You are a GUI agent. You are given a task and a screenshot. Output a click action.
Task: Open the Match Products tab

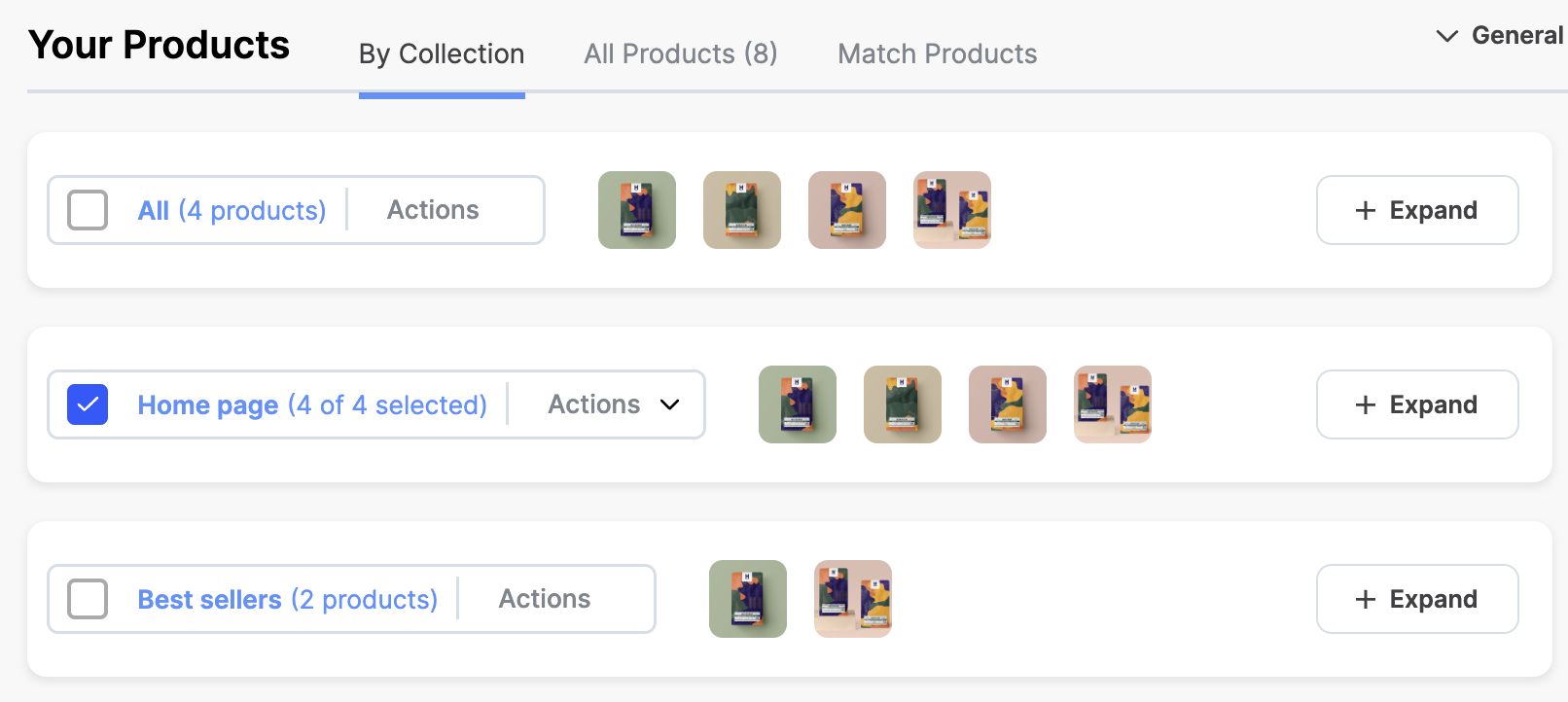(x=938, y=53)
